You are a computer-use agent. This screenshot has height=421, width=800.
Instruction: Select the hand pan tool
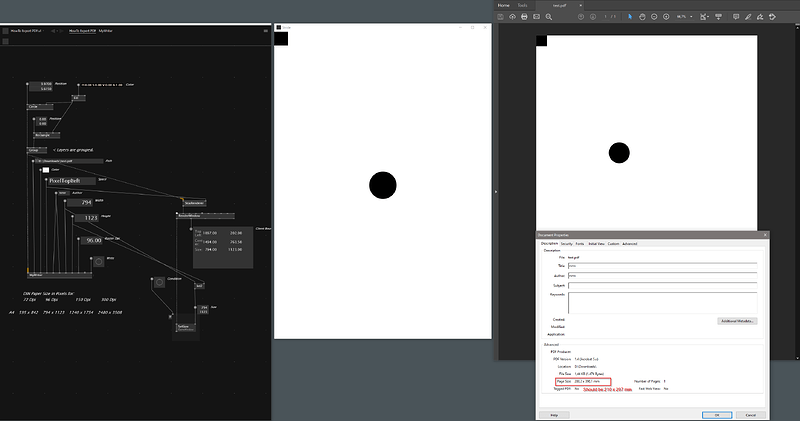pyautogui.click(x=642, y=17)
